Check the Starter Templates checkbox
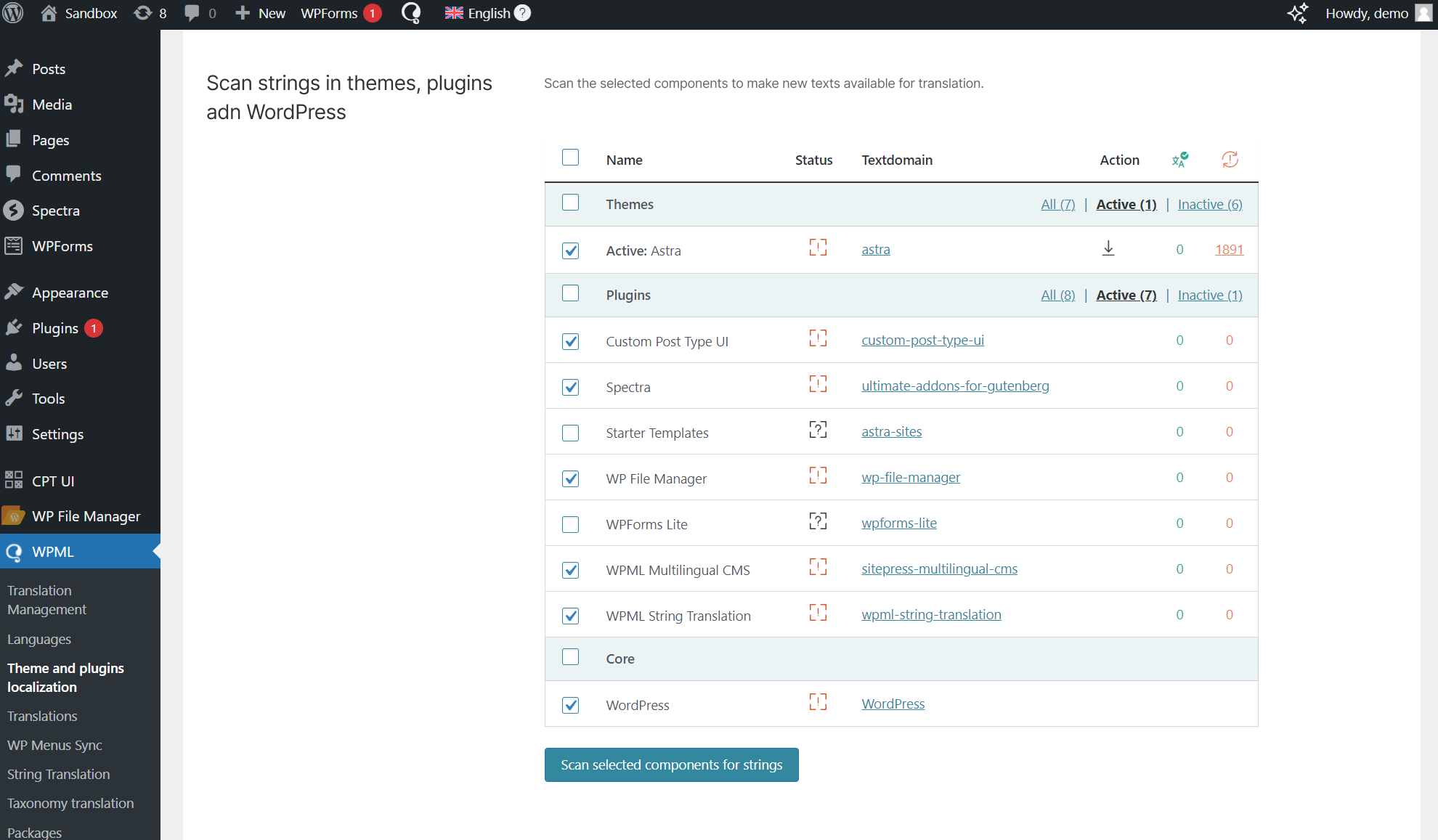The image size is (1438, 840). (x=571, y=433)
